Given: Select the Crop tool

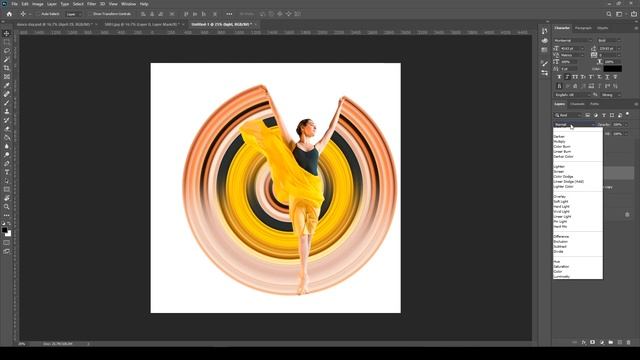Looking at the screenshot, I should pos(7,68).
